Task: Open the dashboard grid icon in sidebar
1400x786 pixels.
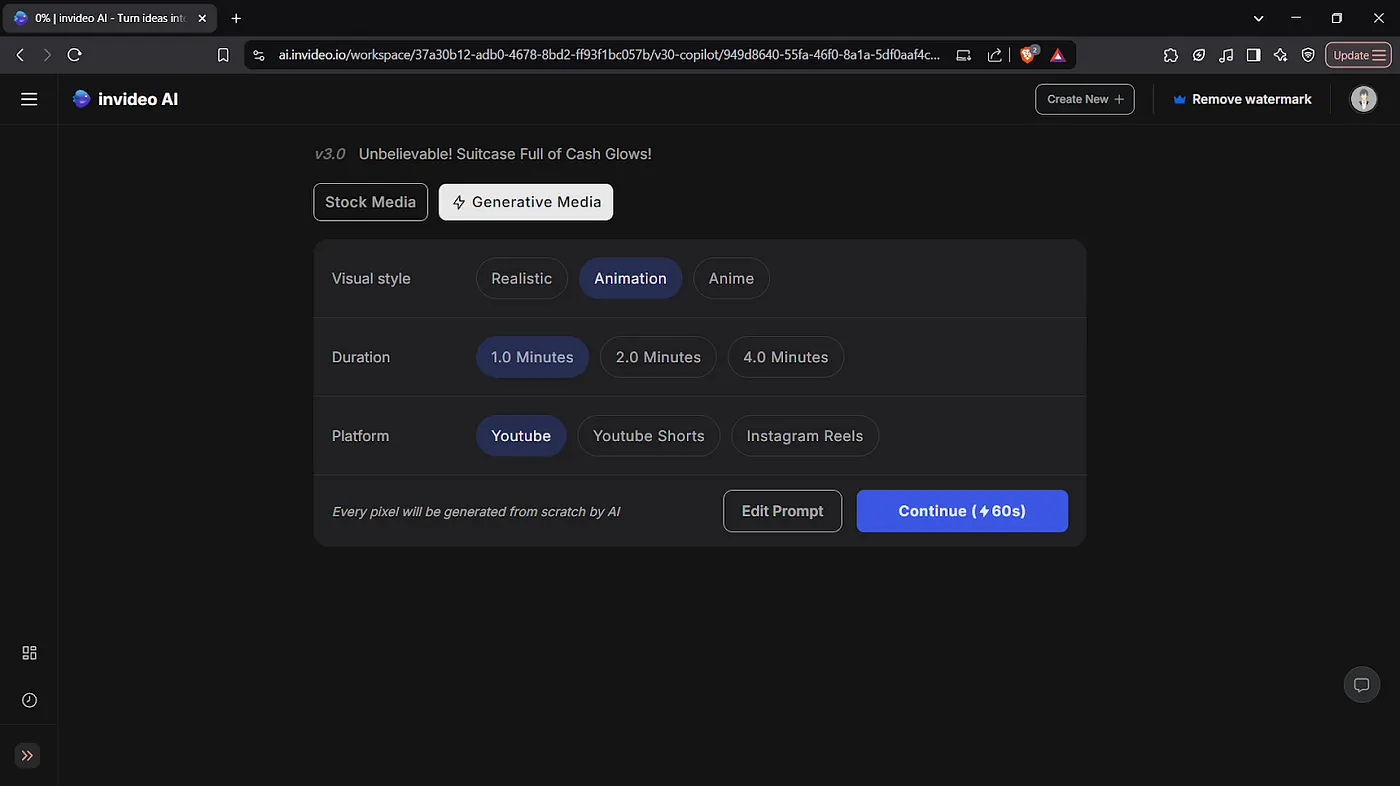Action: 29,653
